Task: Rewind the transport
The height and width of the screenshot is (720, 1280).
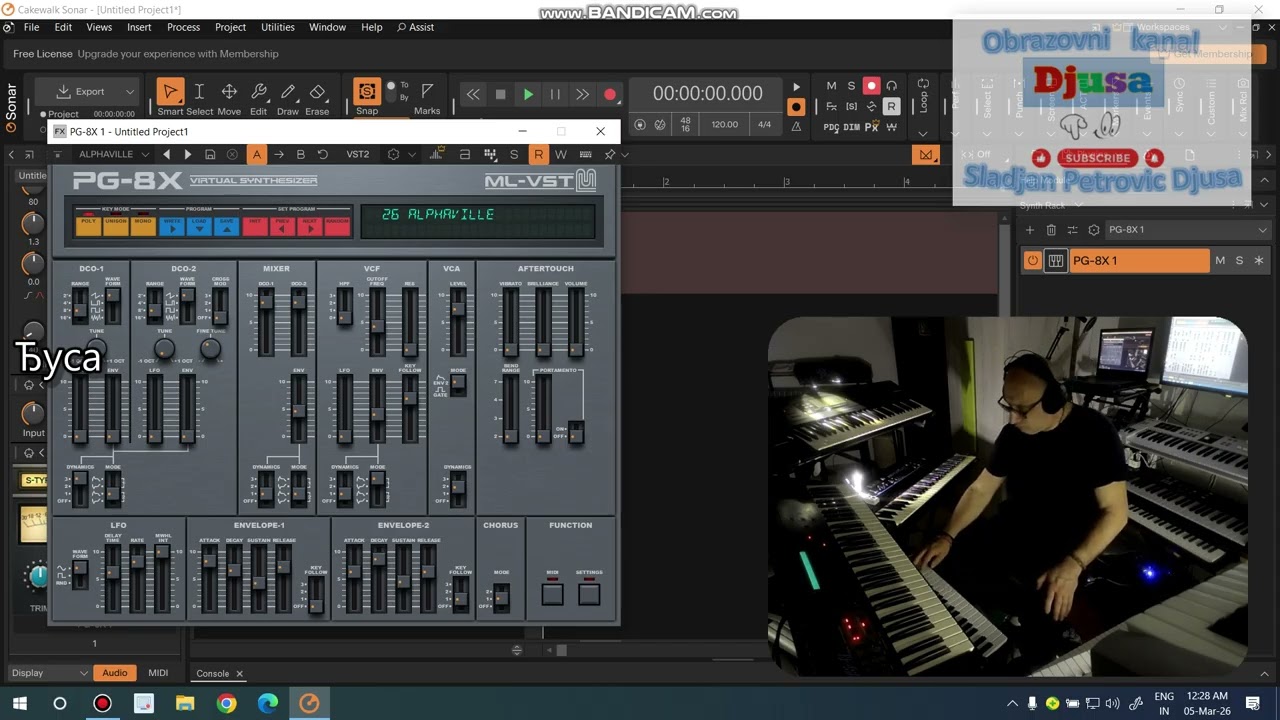Action: point(473,95)
